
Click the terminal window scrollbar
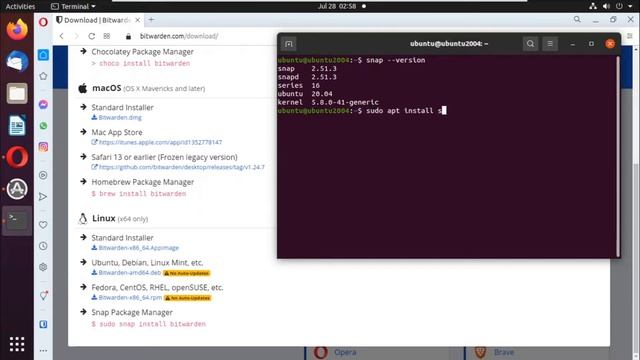tap(618, 157)
